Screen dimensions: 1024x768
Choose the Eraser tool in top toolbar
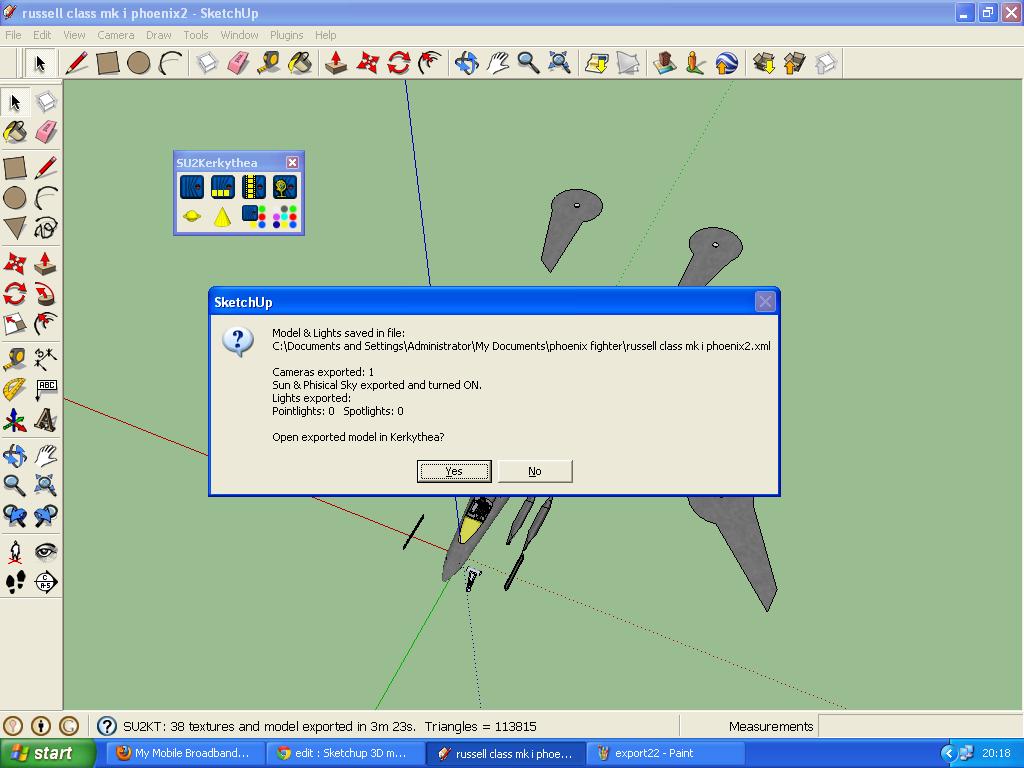click(238, 63)
